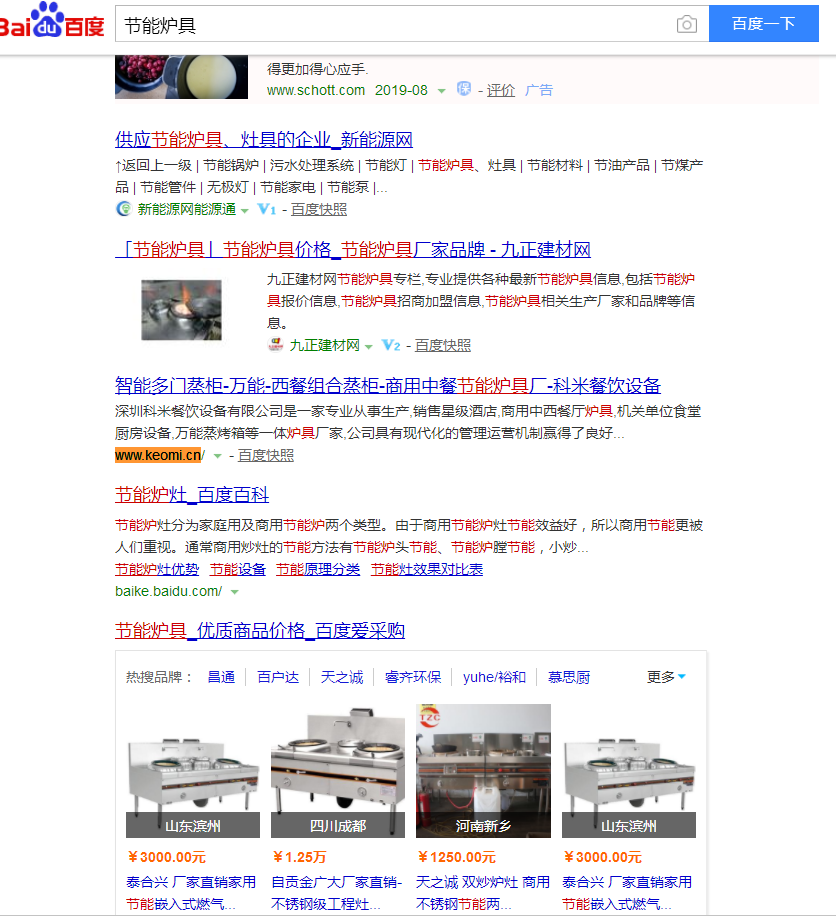The height and width of the screenshot is (917, 836).
Task: Expand dropdown arrow next to schott.com date
Action: tap(442, 91)
